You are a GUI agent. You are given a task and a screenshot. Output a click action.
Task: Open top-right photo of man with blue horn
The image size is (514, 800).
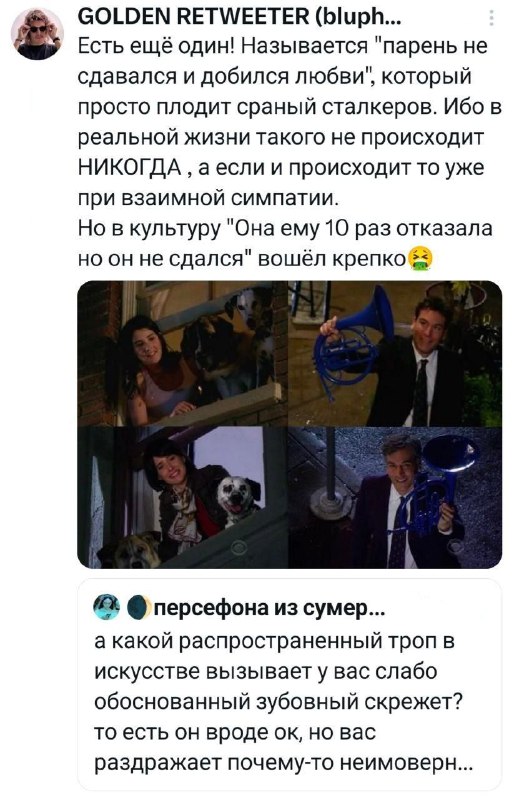[x=396, y=354]
